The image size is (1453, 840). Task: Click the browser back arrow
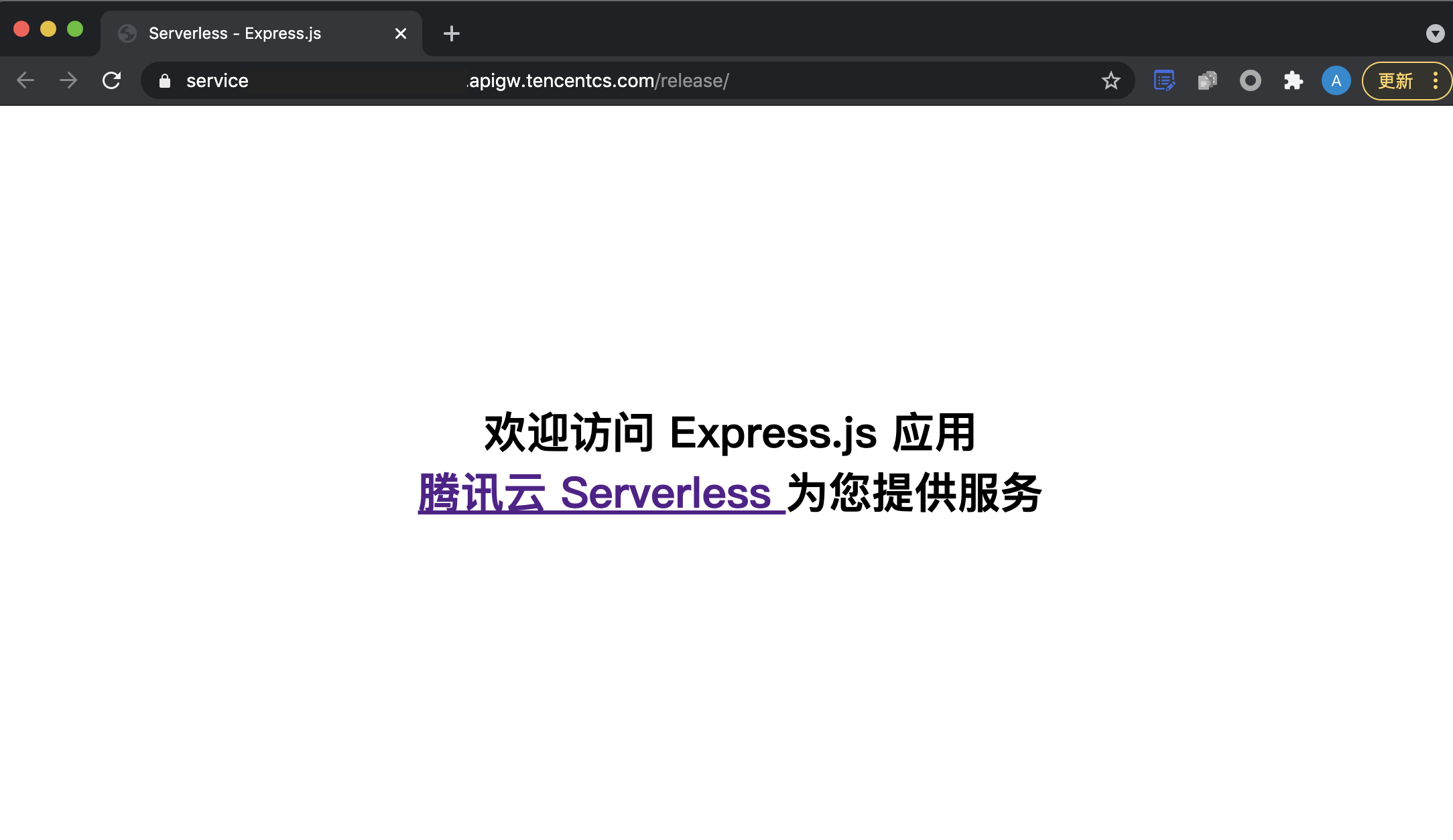25,80
